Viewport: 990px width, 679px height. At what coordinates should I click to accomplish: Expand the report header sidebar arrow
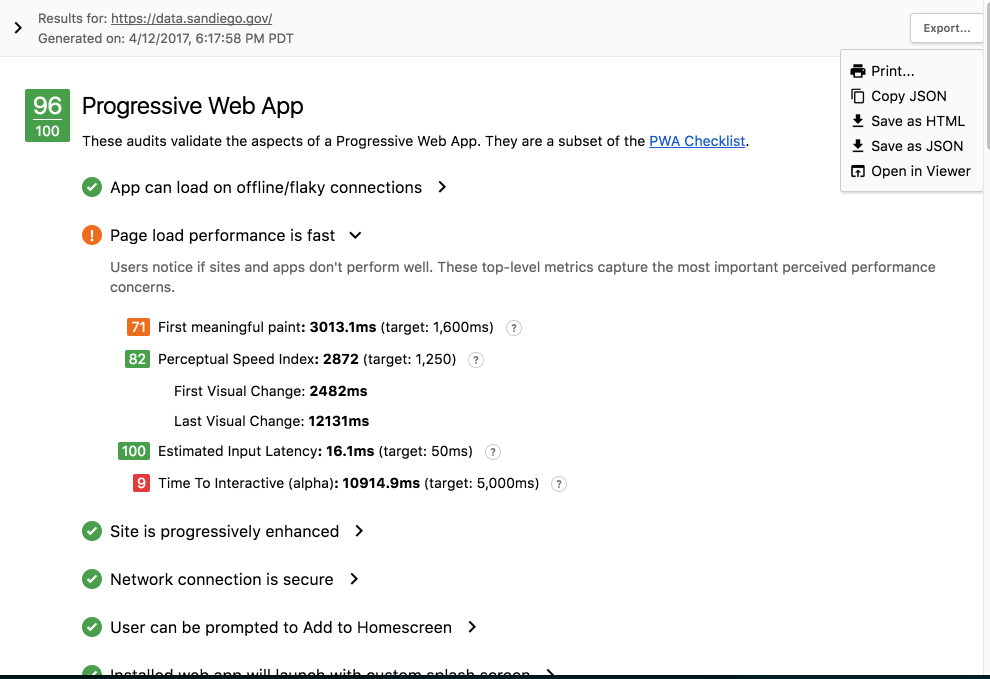18,28
